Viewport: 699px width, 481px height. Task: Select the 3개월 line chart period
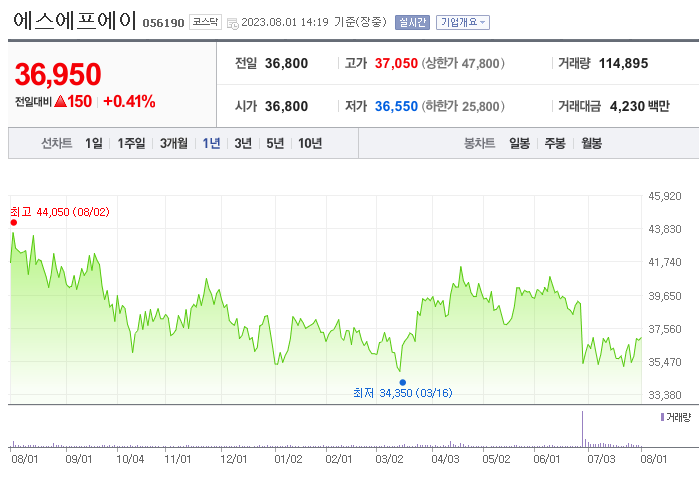pyautogui.click(x=174, y=144)
